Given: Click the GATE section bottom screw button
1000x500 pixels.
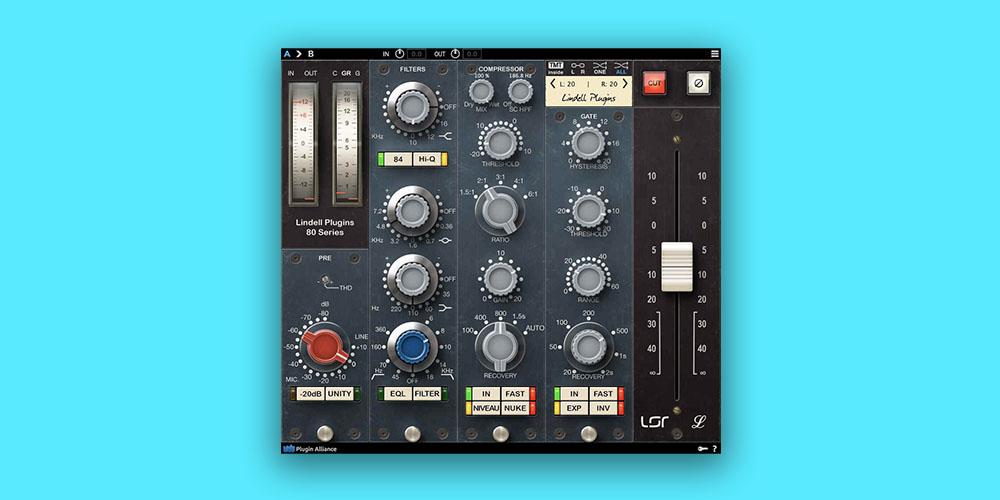Looking at the screenshot, I should tap(588, 434).
